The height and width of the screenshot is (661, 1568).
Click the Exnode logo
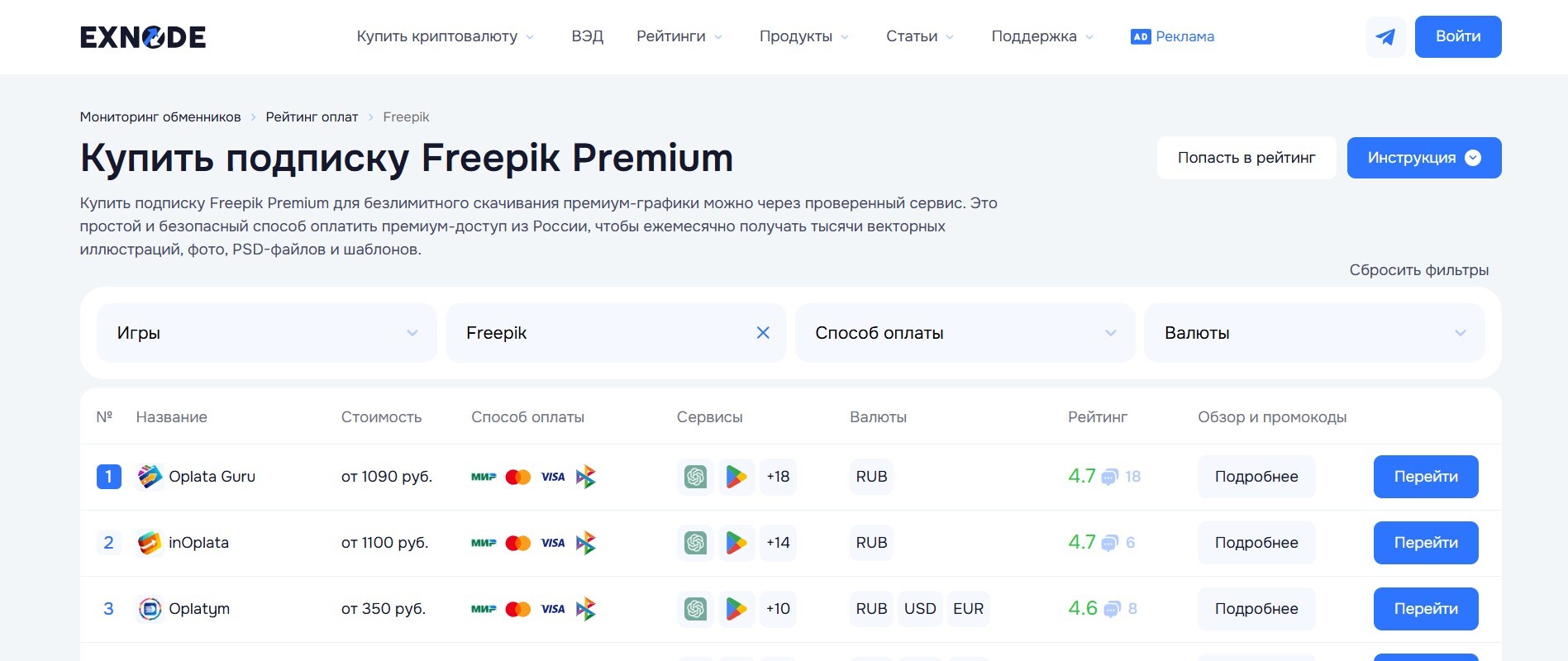(x=143, y=37)
